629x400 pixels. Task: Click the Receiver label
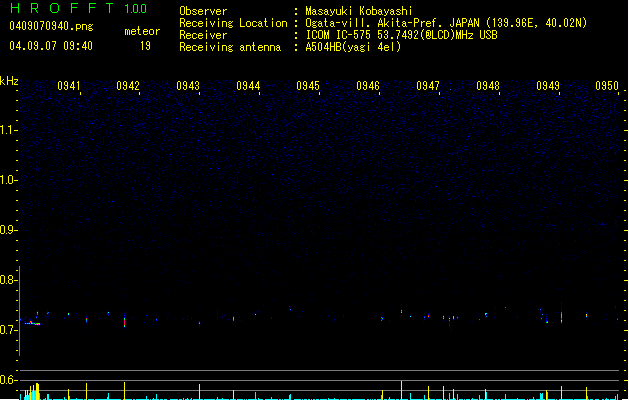tap(203, 35)
